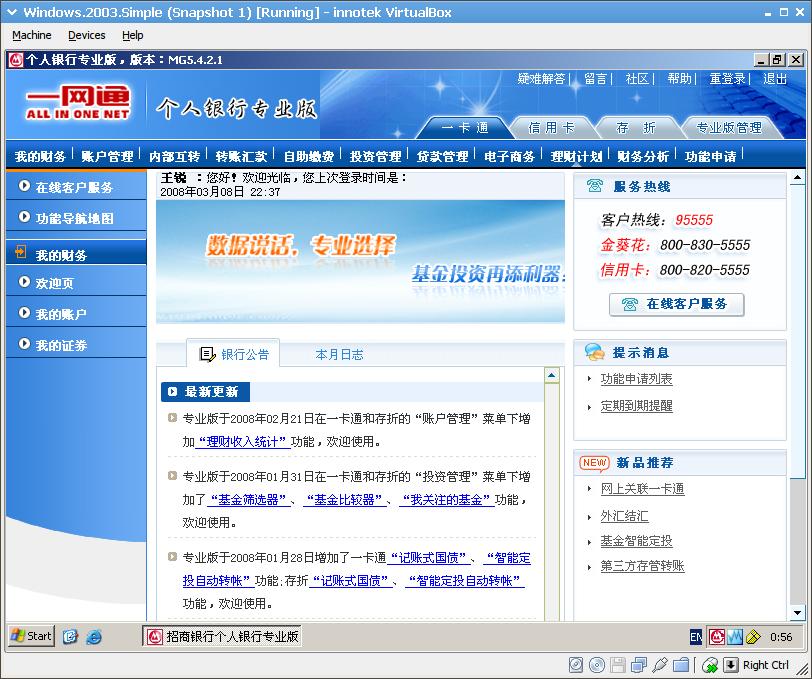Open the VirtualBox Devices menu
This screenshot has width=812, height=679.
coord(86,35)
